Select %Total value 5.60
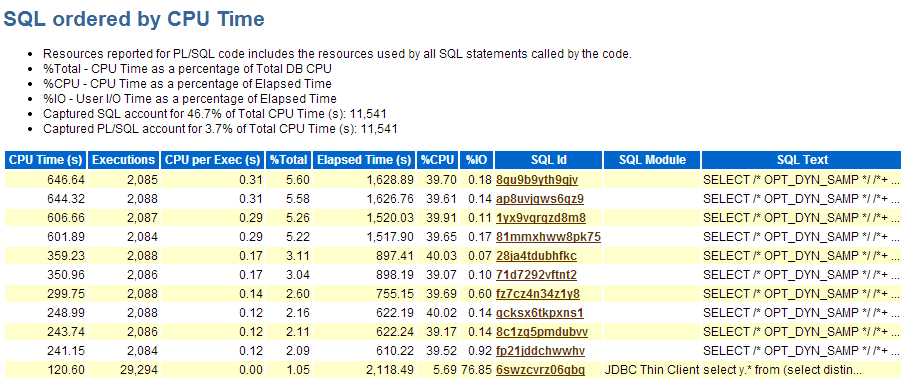The width and height of the screenshot is (920, 385). pos(297,180)
